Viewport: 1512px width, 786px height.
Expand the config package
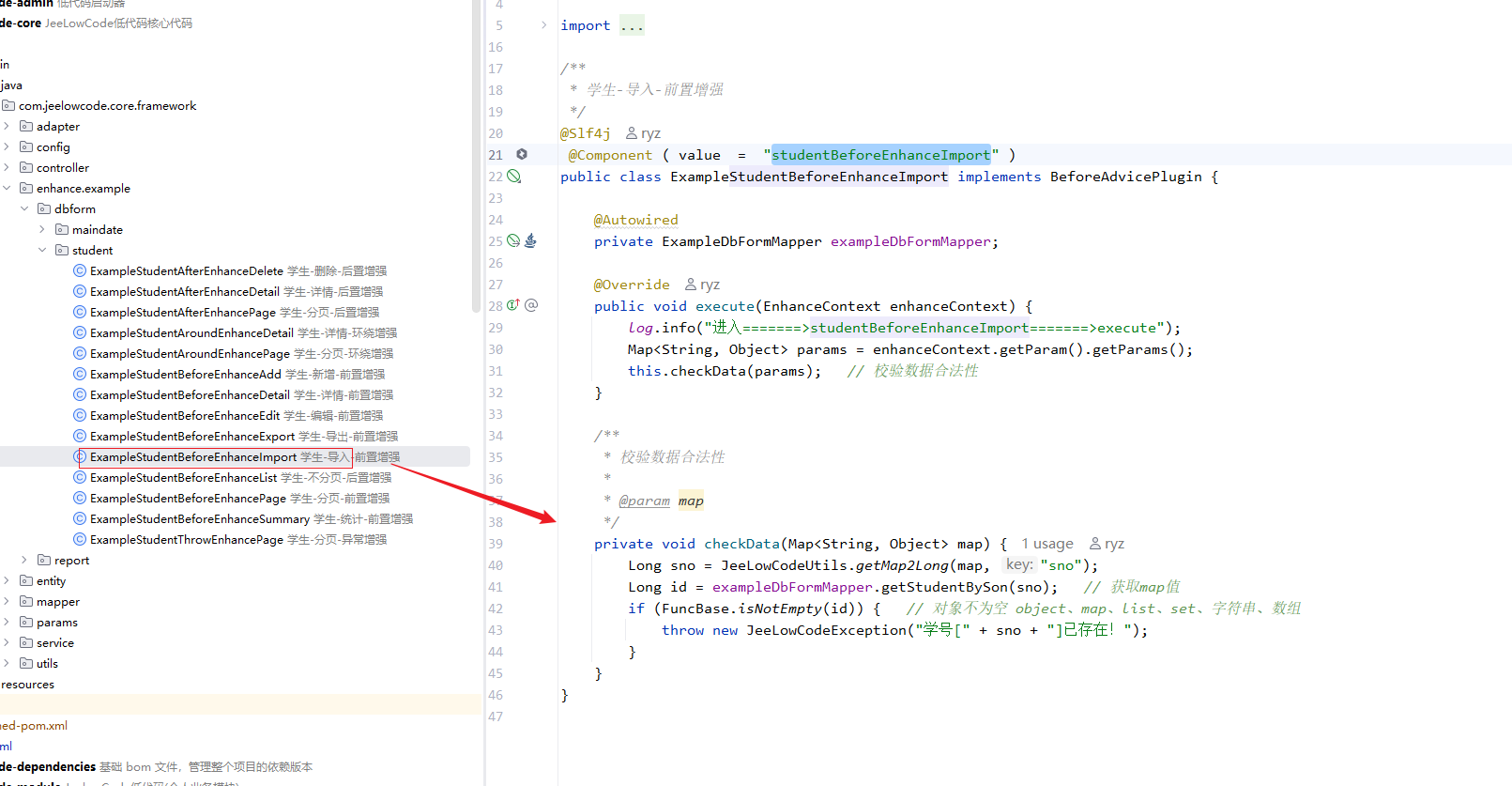pyautogui.click(x=7, y=146)
